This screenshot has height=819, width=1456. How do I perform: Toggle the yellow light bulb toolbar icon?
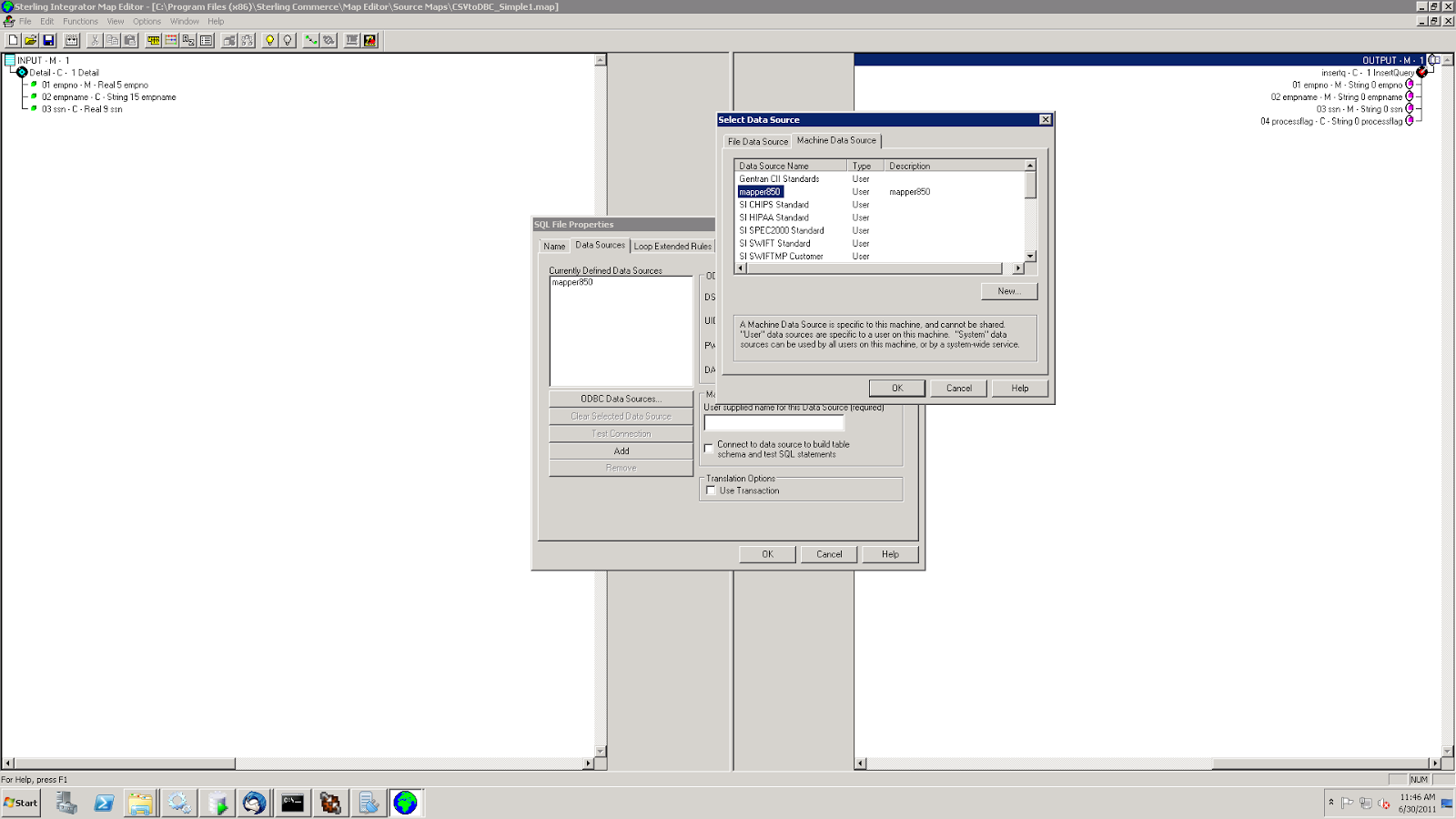pos(268,39)
